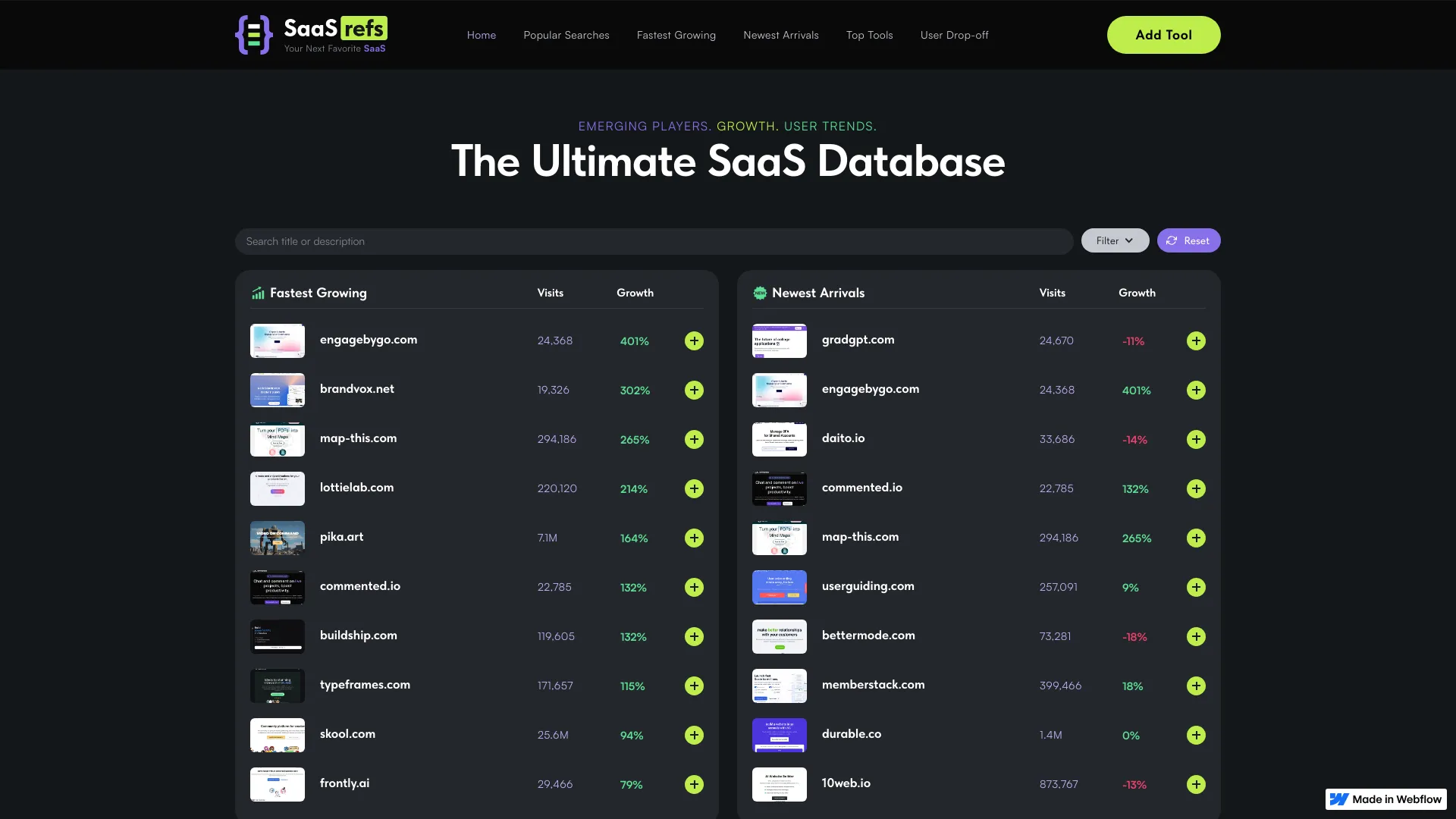
Task: Add engagebygo.com using its plus icon
Action: 694,340
